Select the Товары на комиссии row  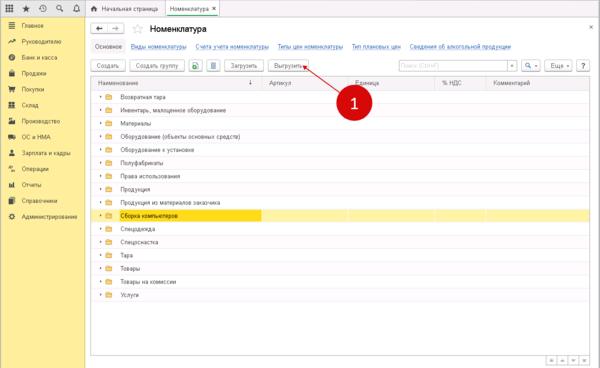pos(340,282)
